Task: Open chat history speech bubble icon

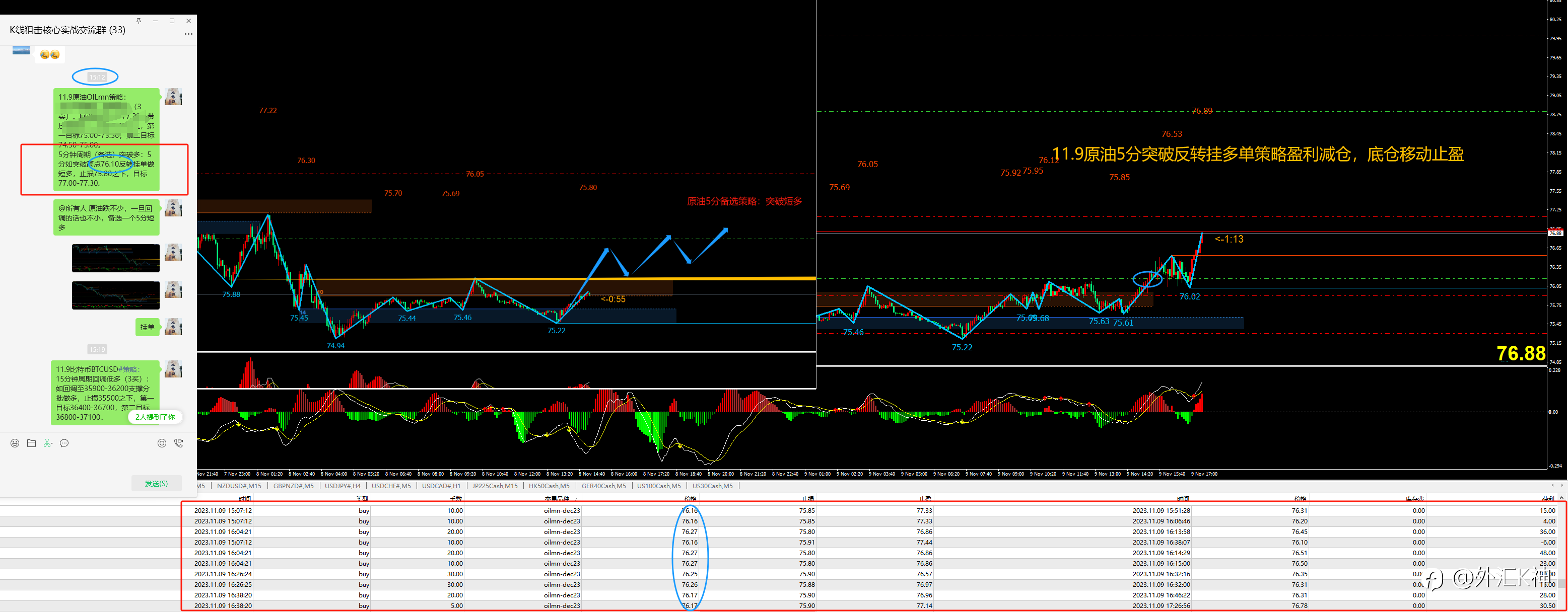Action: pyautogui.click(x=64, y=443)
